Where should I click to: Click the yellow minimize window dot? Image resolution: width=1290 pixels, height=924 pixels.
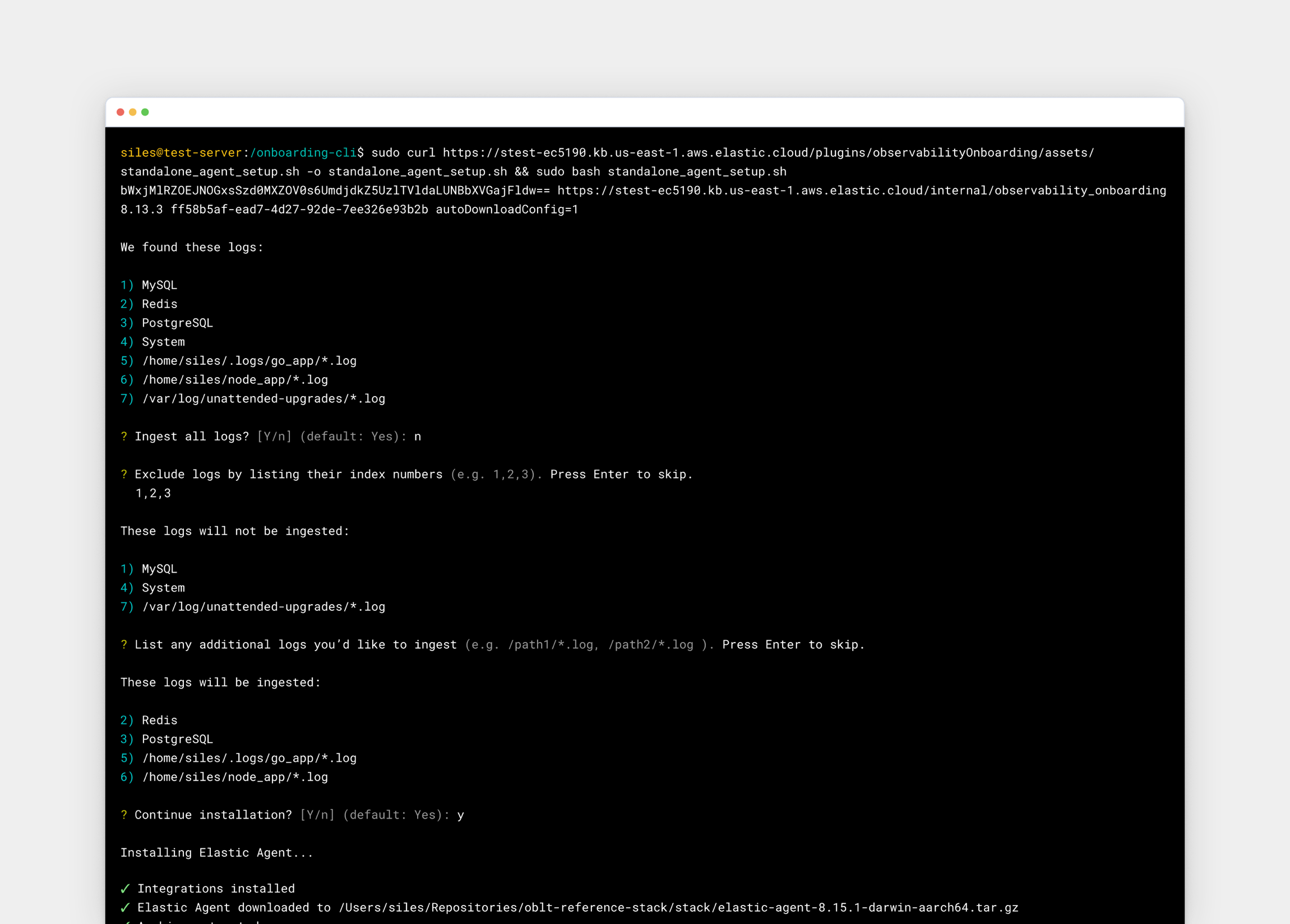(x=132, y=112)
